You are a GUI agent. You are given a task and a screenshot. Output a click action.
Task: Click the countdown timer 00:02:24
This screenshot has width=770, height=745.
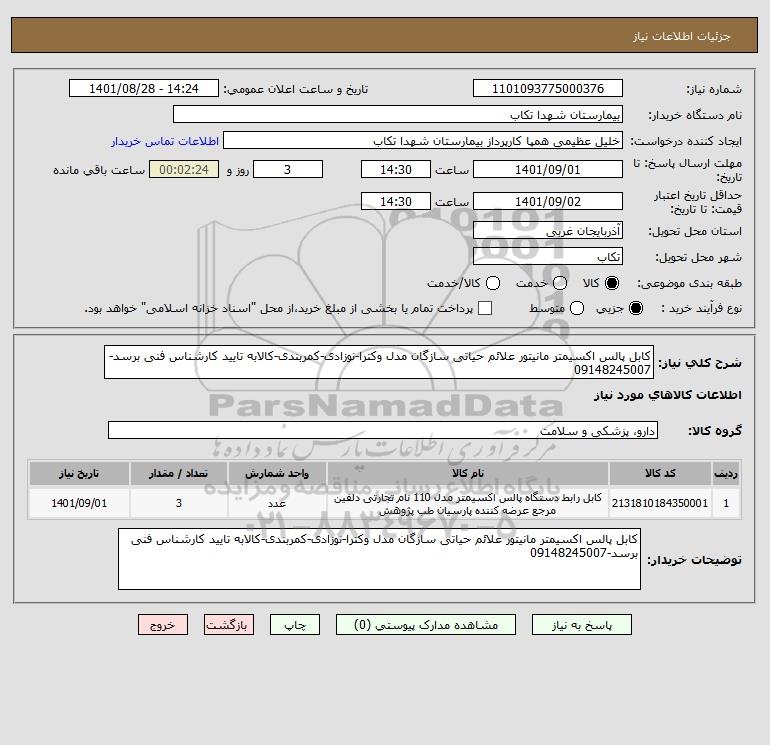(x=184, y=169)
